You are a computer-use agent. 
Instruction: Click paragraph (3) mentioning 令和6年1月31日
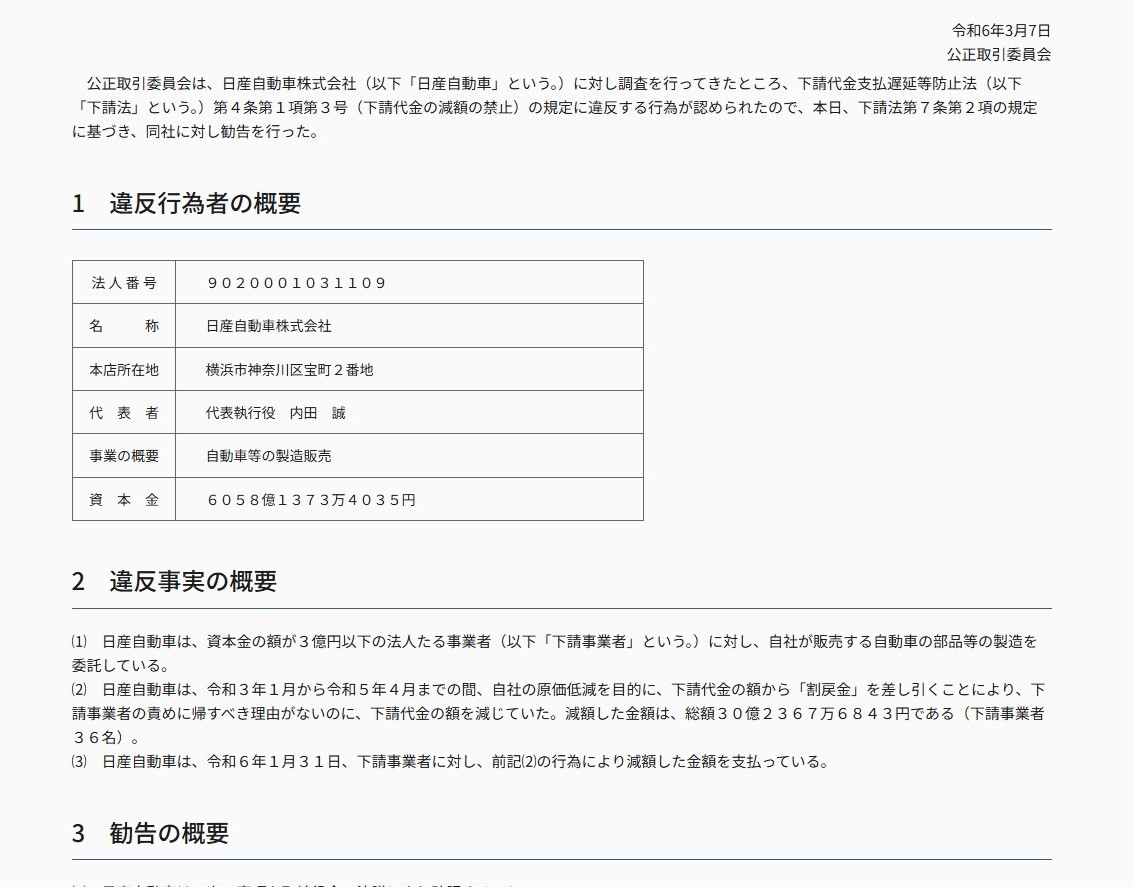450,762
